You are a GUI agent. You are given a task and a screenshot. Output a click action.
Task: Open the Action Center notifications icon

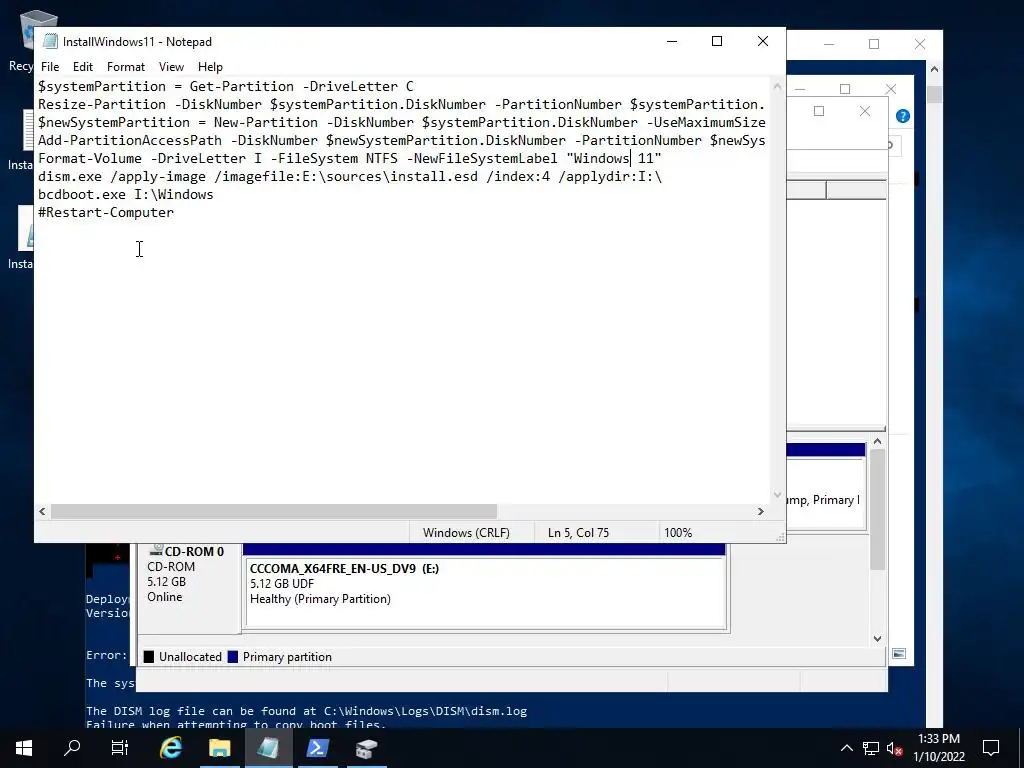pyautogui.click(x=991, y=748)
